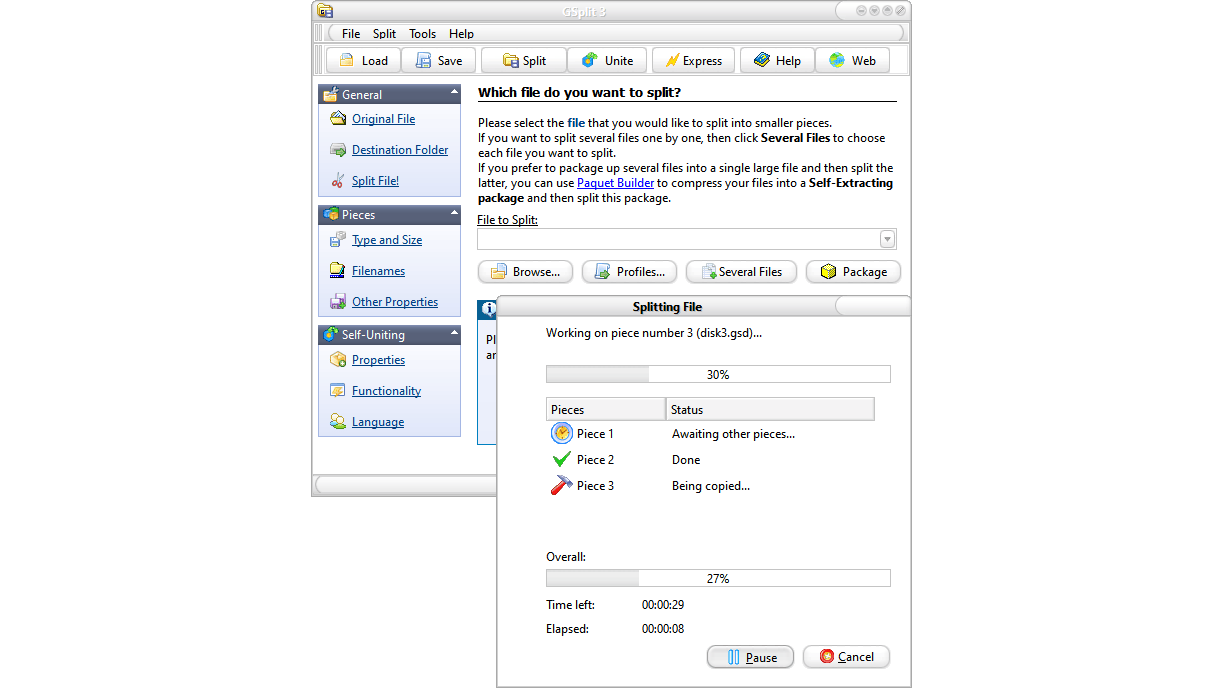Open the Type and Size link
Viewport: 1223px width, 688px height.
pos(387,240)
